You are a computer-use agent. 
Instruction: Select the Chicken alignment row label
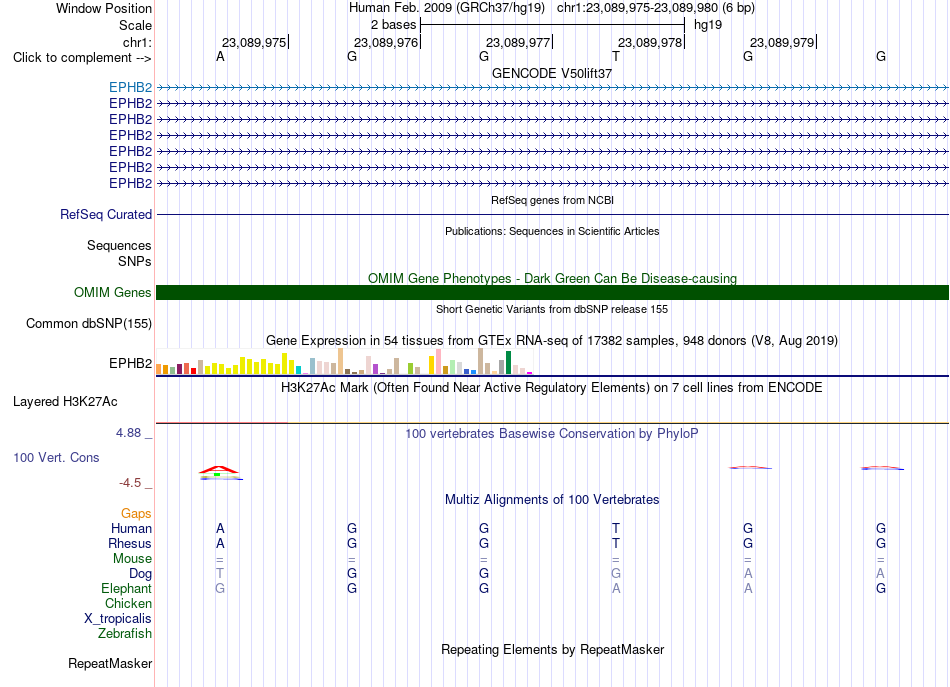[128, 603]
